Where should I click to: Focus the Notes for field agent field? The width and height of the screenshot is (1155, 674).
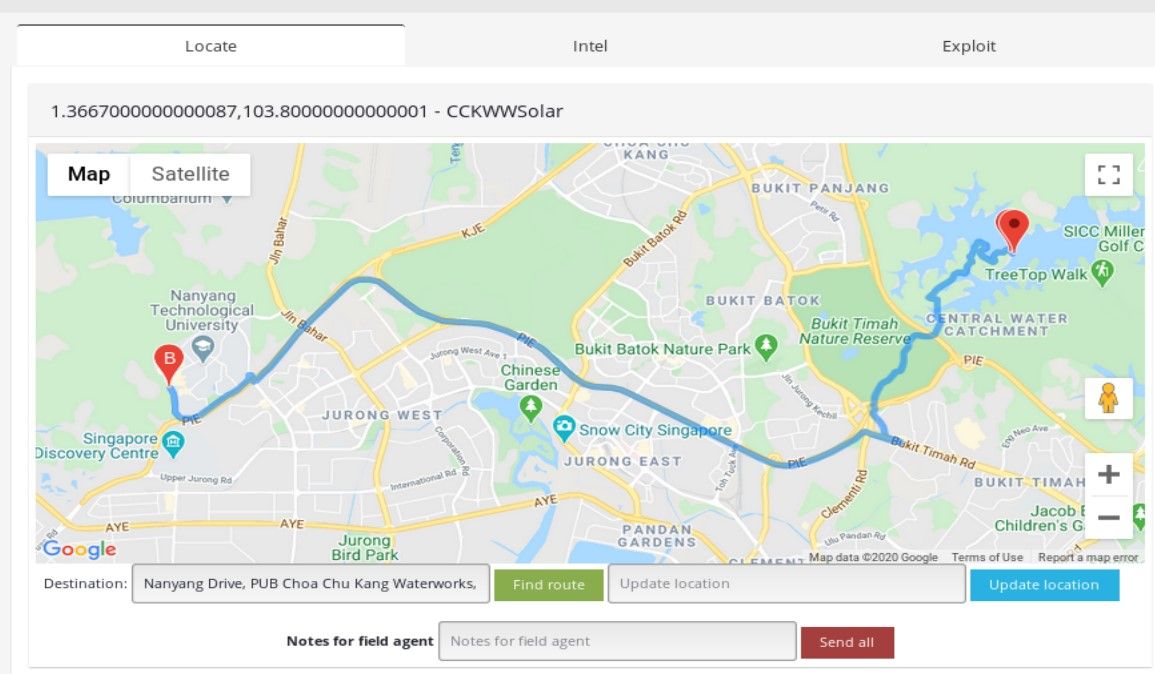tap(617, 641)
